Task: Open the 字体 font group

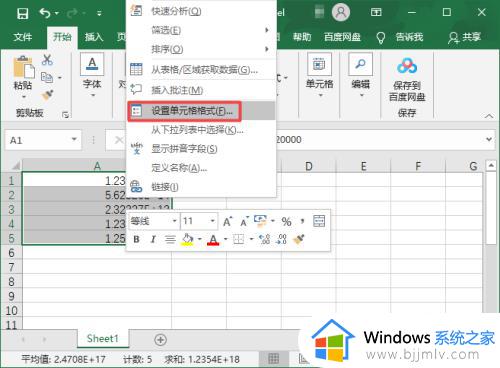Action: 92,76
